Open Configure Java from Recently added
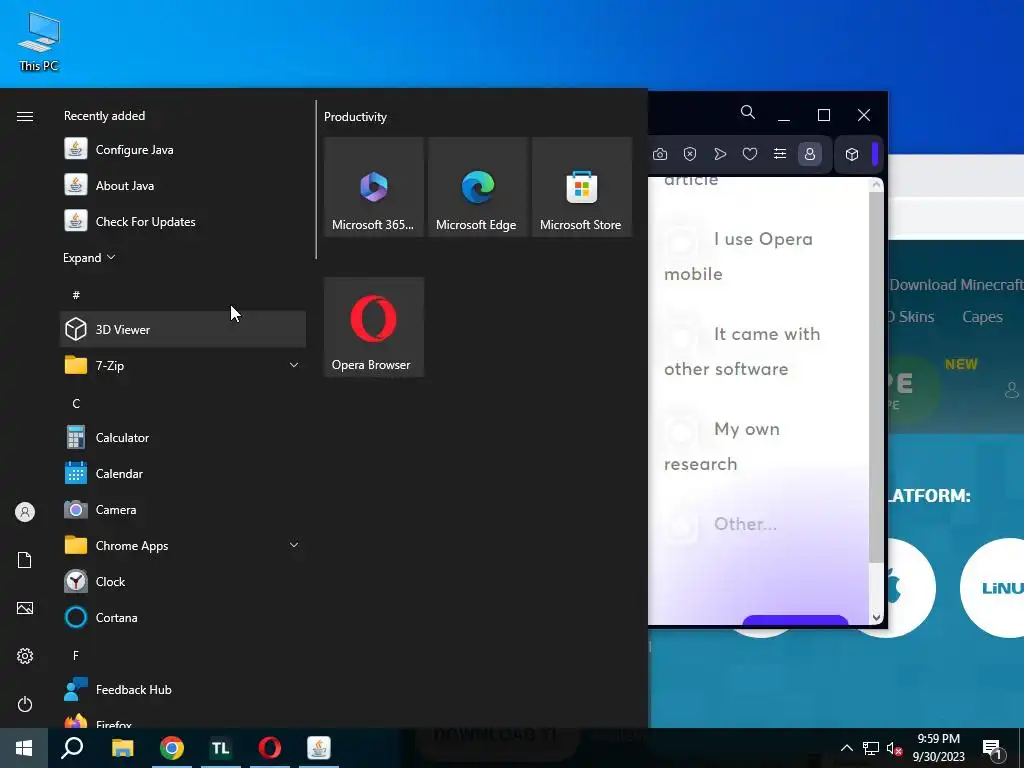1024x768 pixels. (x=183, y=150)
